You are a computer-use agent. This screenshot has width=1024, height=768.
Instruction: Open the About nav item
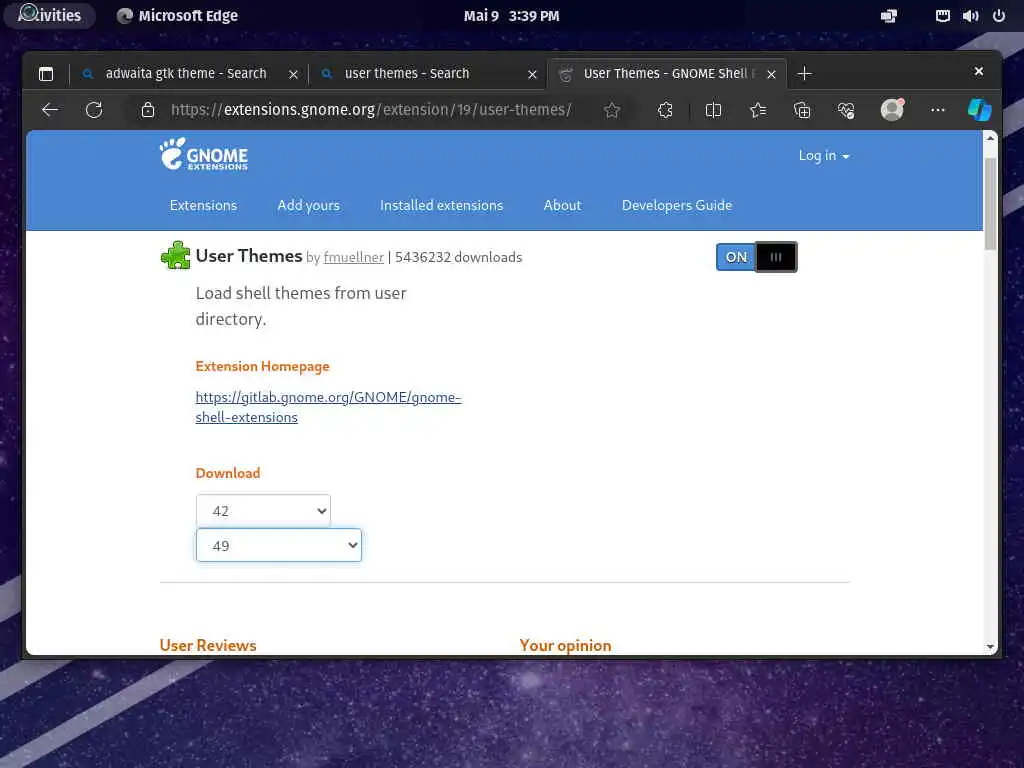point(562,205)
